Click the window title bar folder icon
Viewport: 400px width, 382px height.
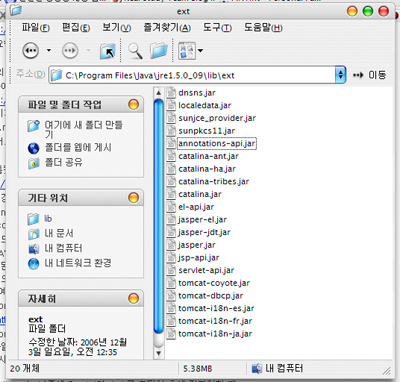(16, 11)
